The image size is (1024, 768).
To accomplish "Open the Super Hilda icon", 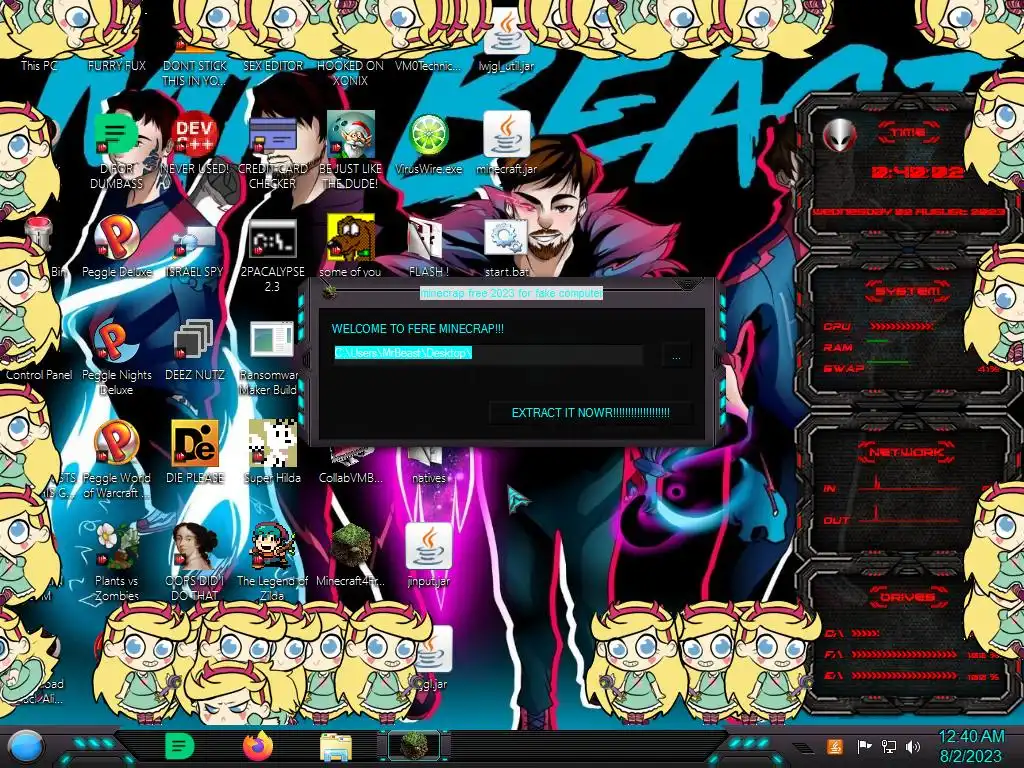I will [272, 444].
